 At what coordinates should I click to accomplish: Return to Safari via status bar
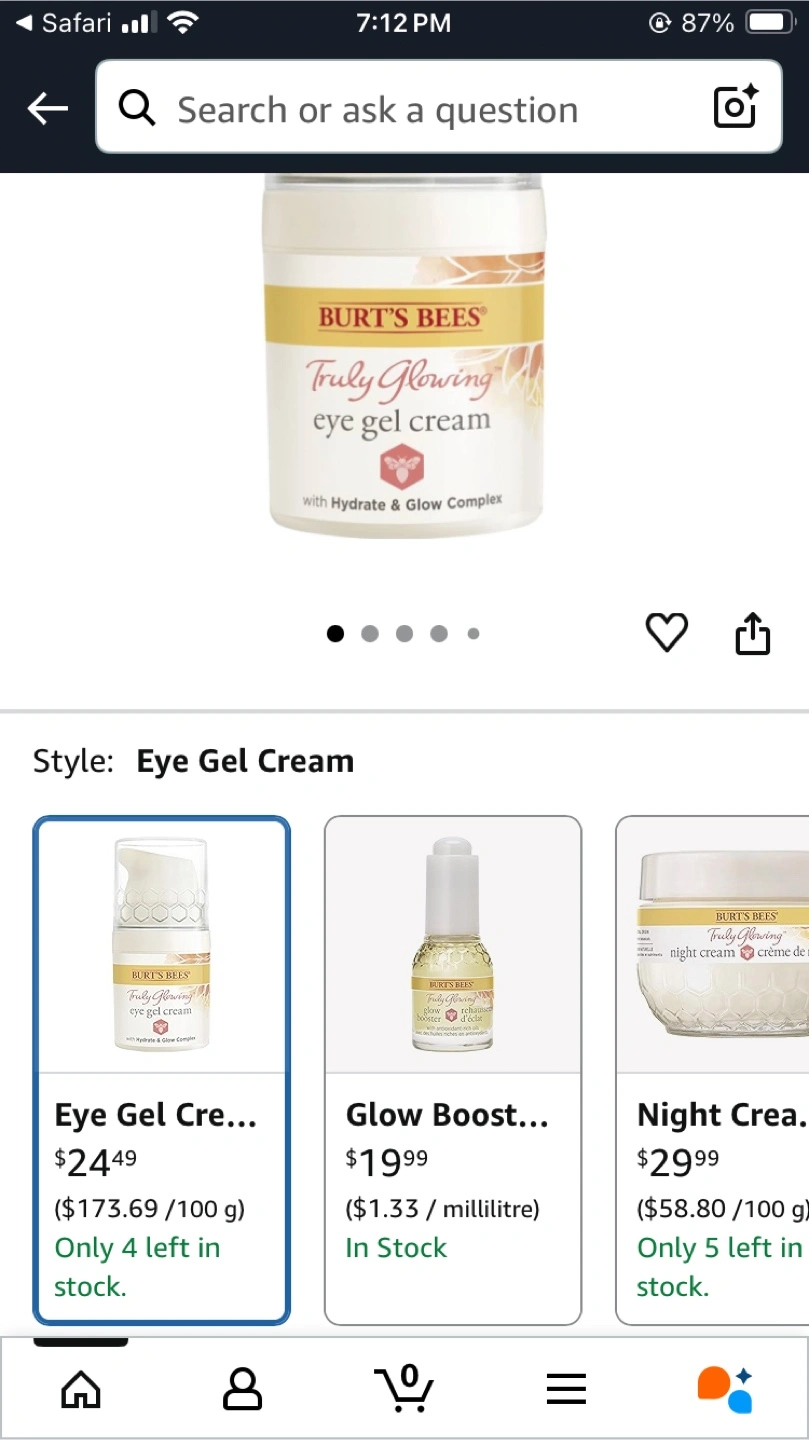point(63,22)
